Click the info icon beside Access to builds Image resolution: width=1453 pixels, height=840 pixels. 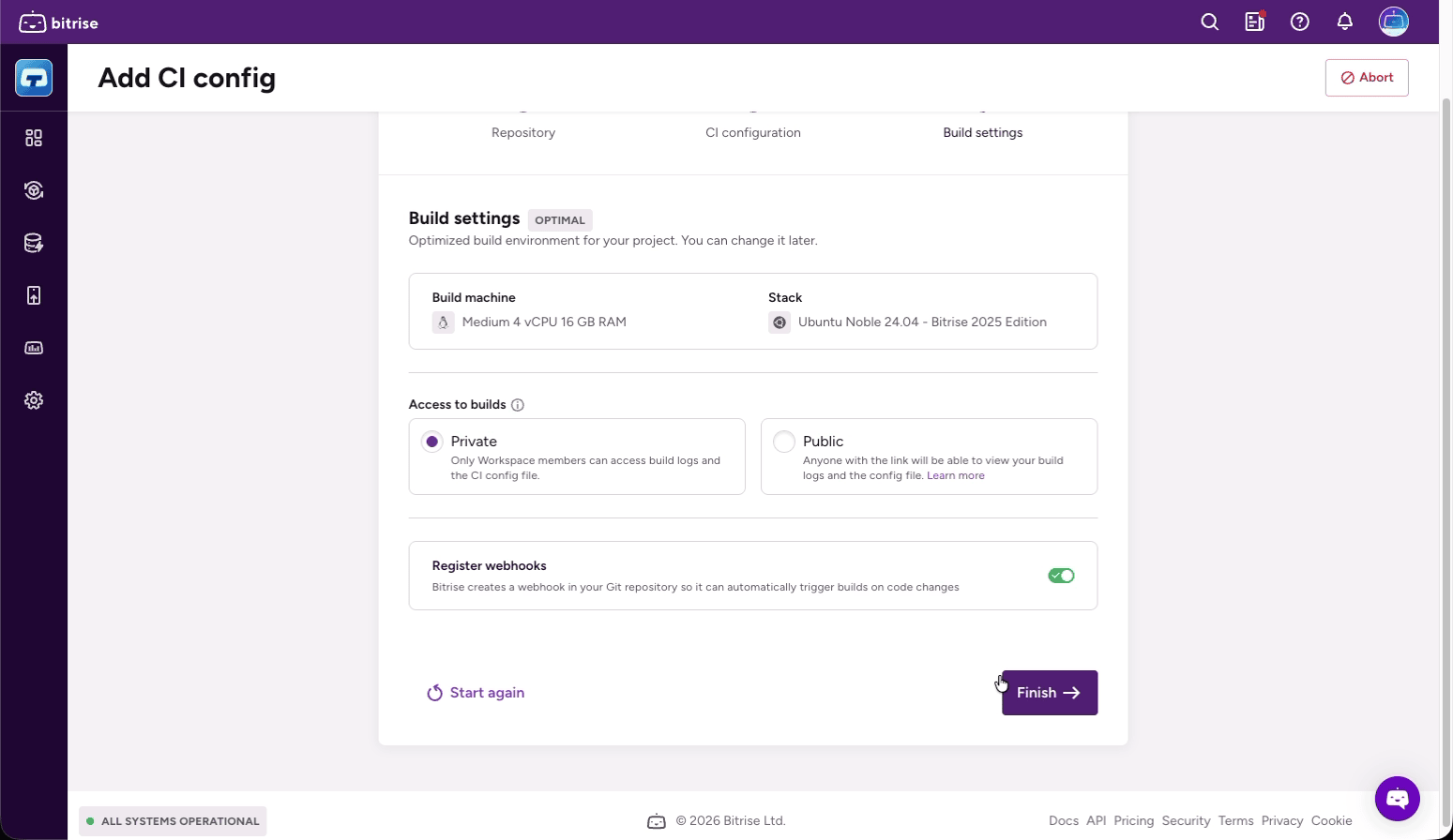pyautogui.click(x=518, y=405)
